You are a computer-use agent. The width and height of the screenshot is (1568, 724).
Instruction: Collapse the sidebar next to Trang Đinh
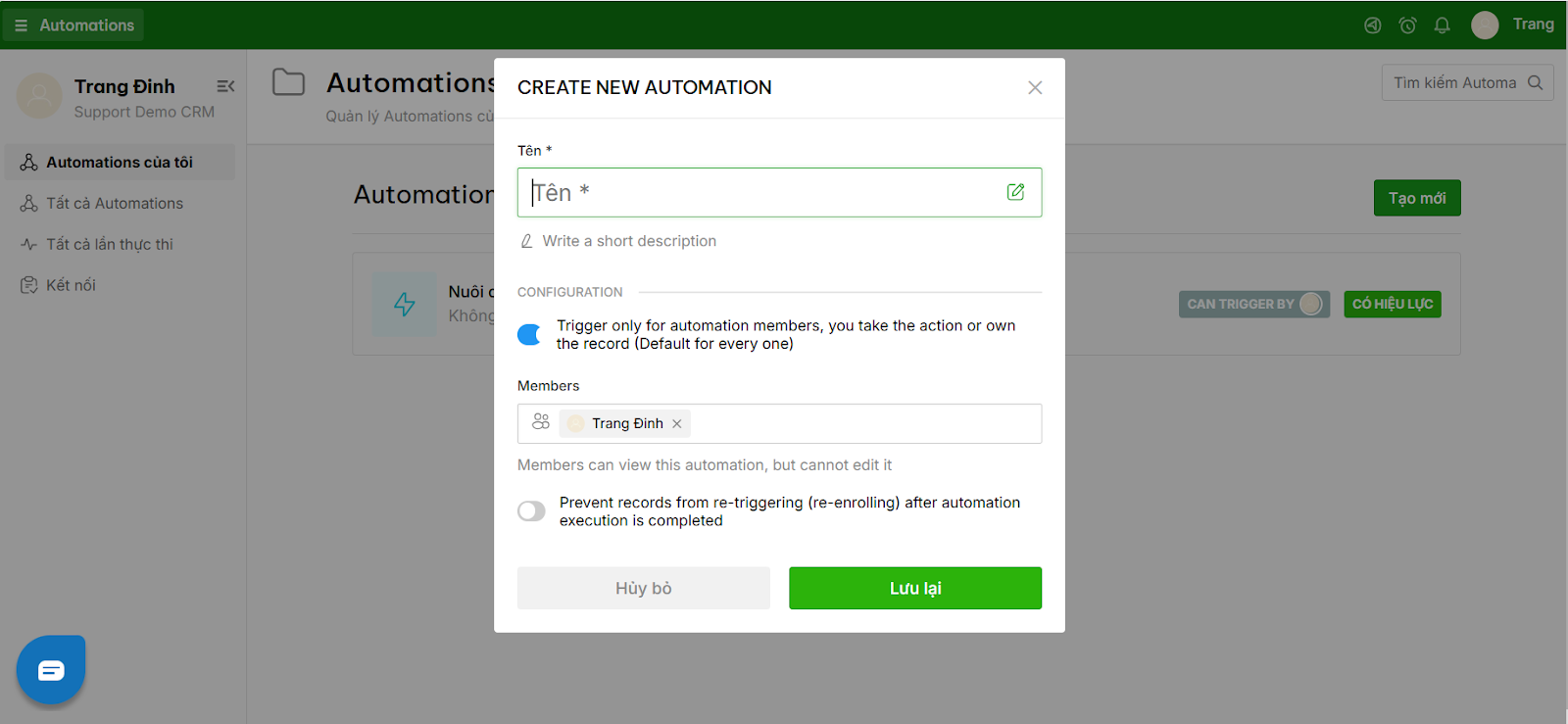225,86
